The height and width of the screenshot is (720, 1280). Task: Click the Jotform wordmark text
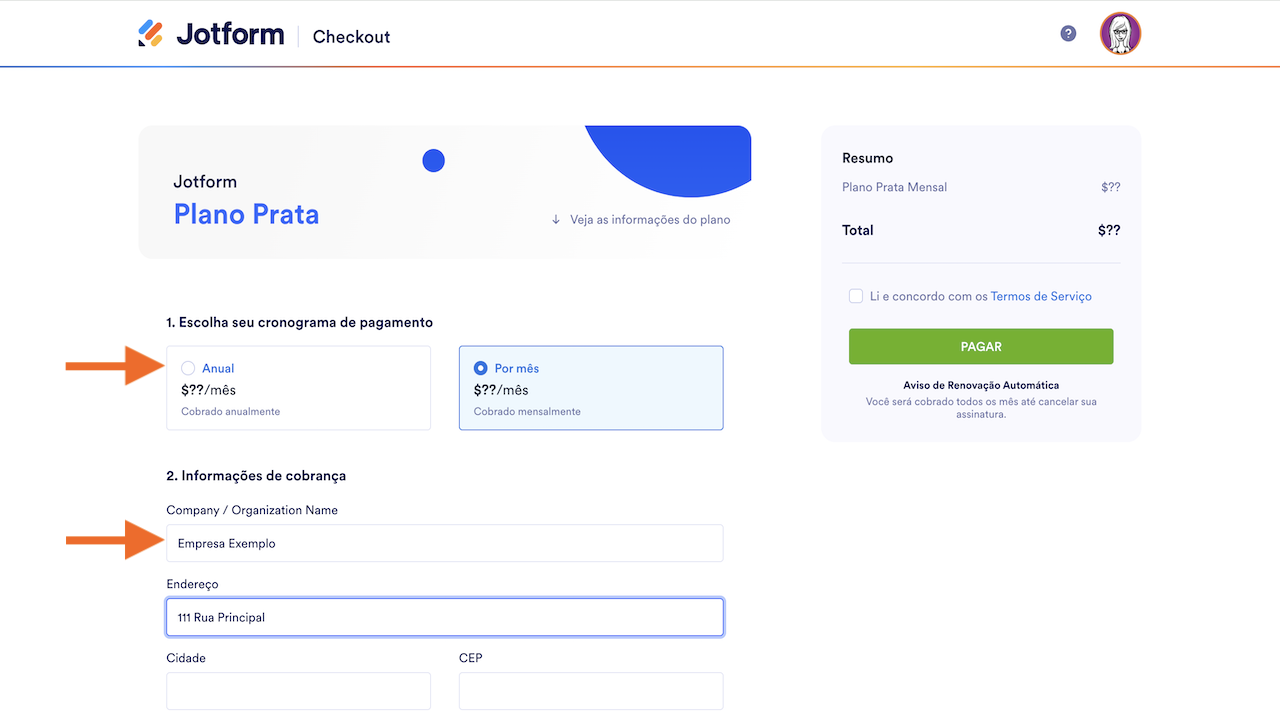point(230,34)
